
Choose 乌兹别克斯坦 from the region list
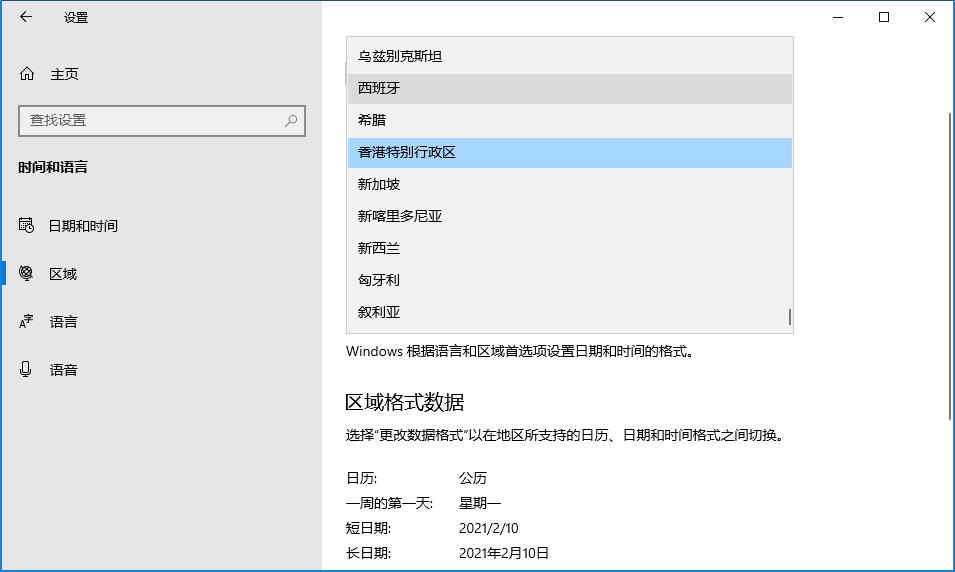[569, 56]
